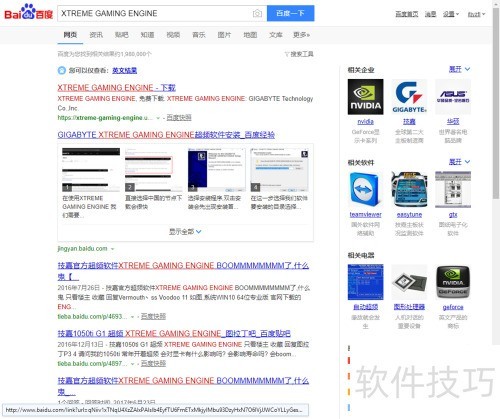Open 百度快照 for tieba 4897 result
The height and width of the screenshot is (419, 500).
(x=153, y=363)
